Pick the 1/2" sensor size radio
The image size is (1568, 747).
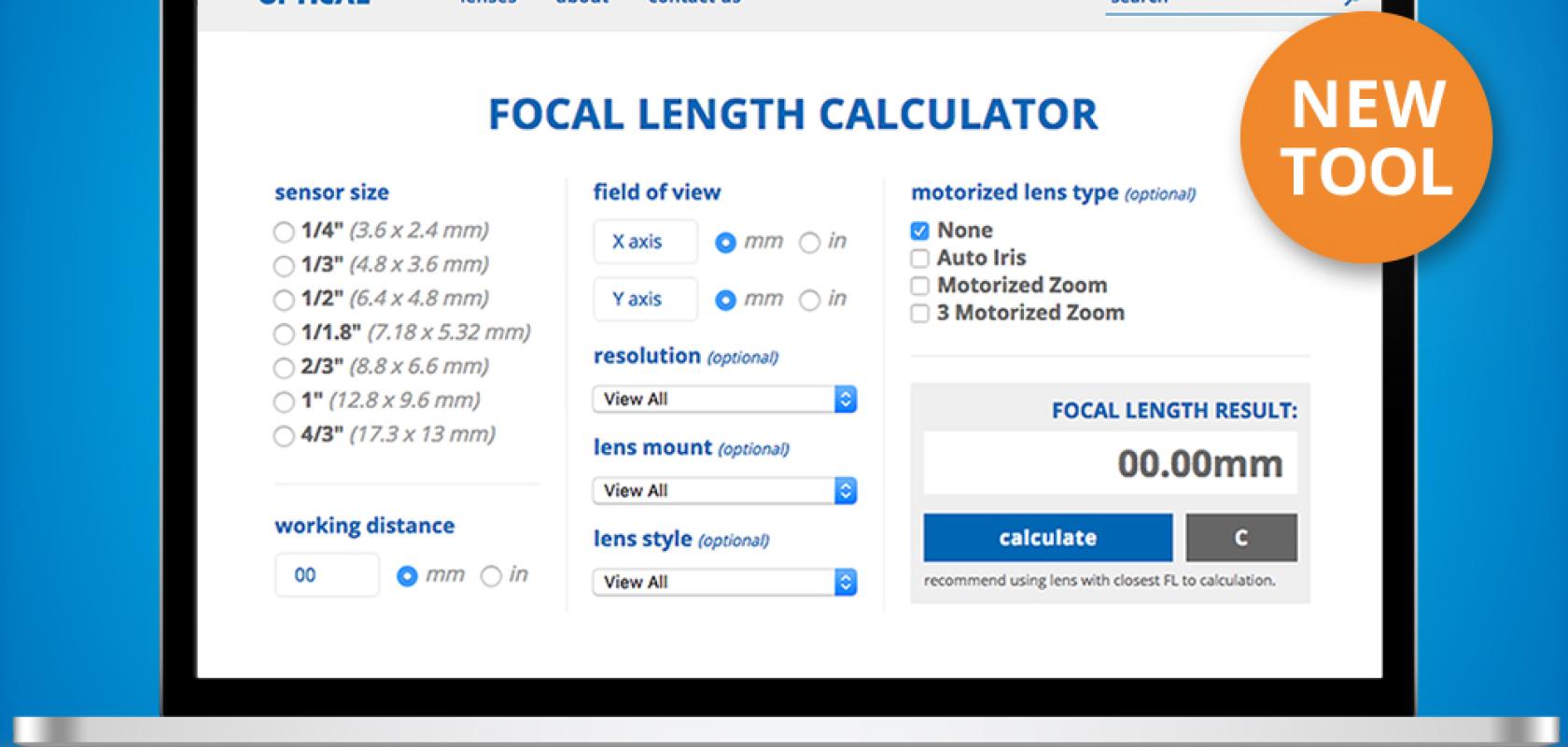click(x=284, y=300)
